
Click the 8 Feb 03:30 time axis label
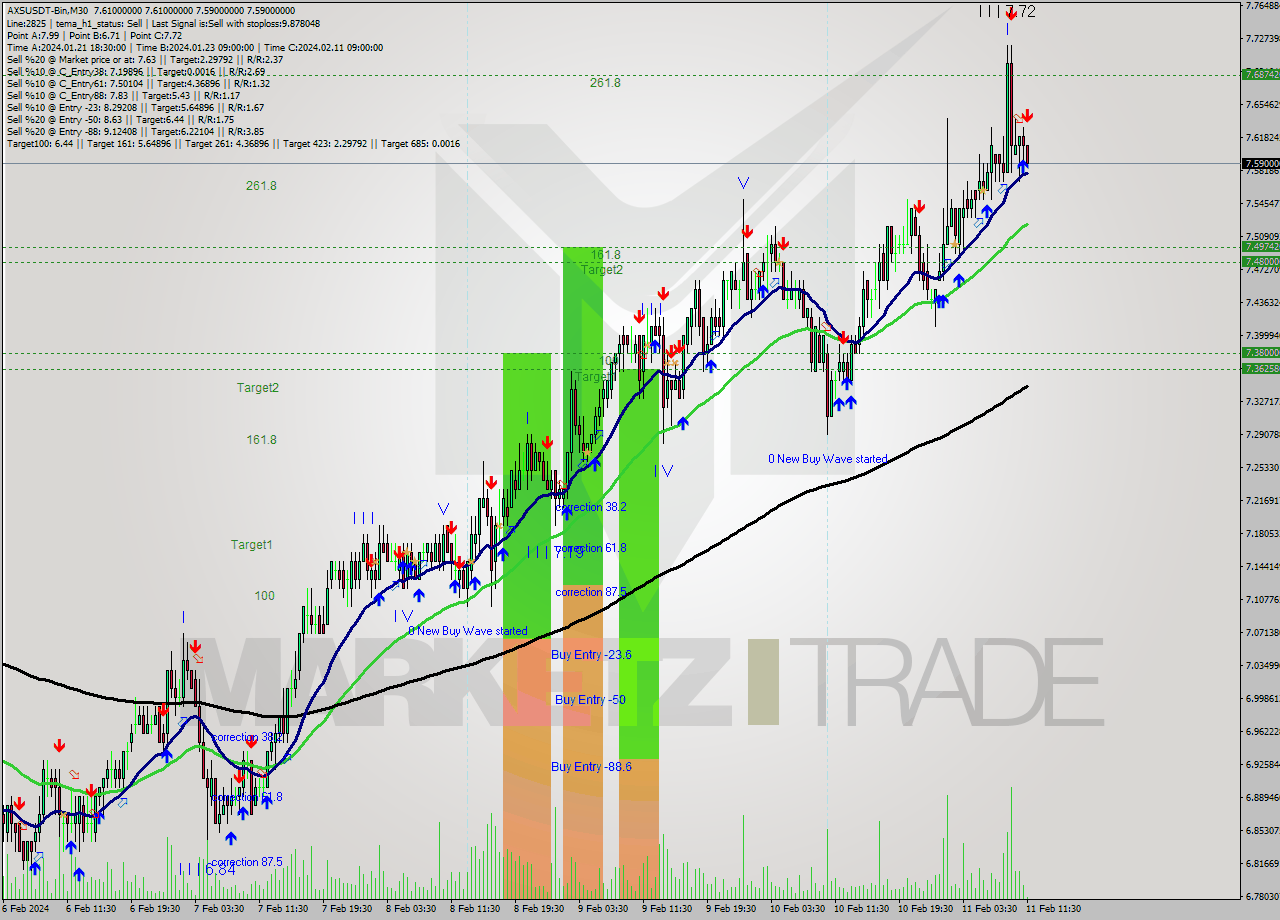[410, 909]
